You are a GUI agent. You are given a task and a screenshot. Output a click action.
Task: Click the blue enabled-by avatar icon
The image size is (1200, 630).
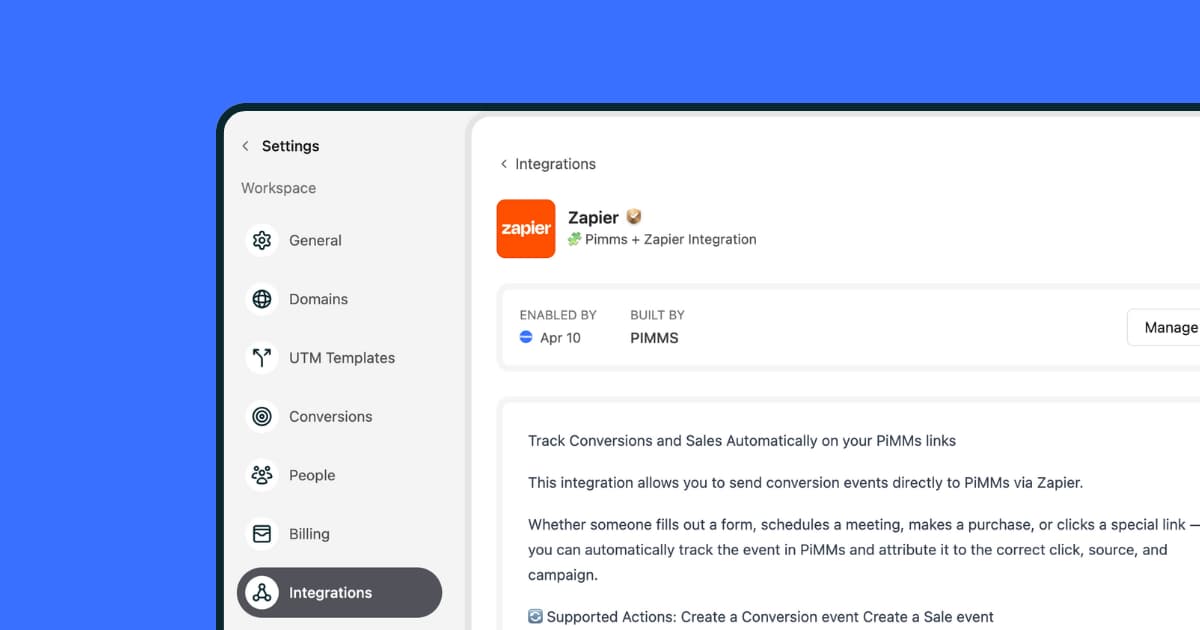point(525,338)
